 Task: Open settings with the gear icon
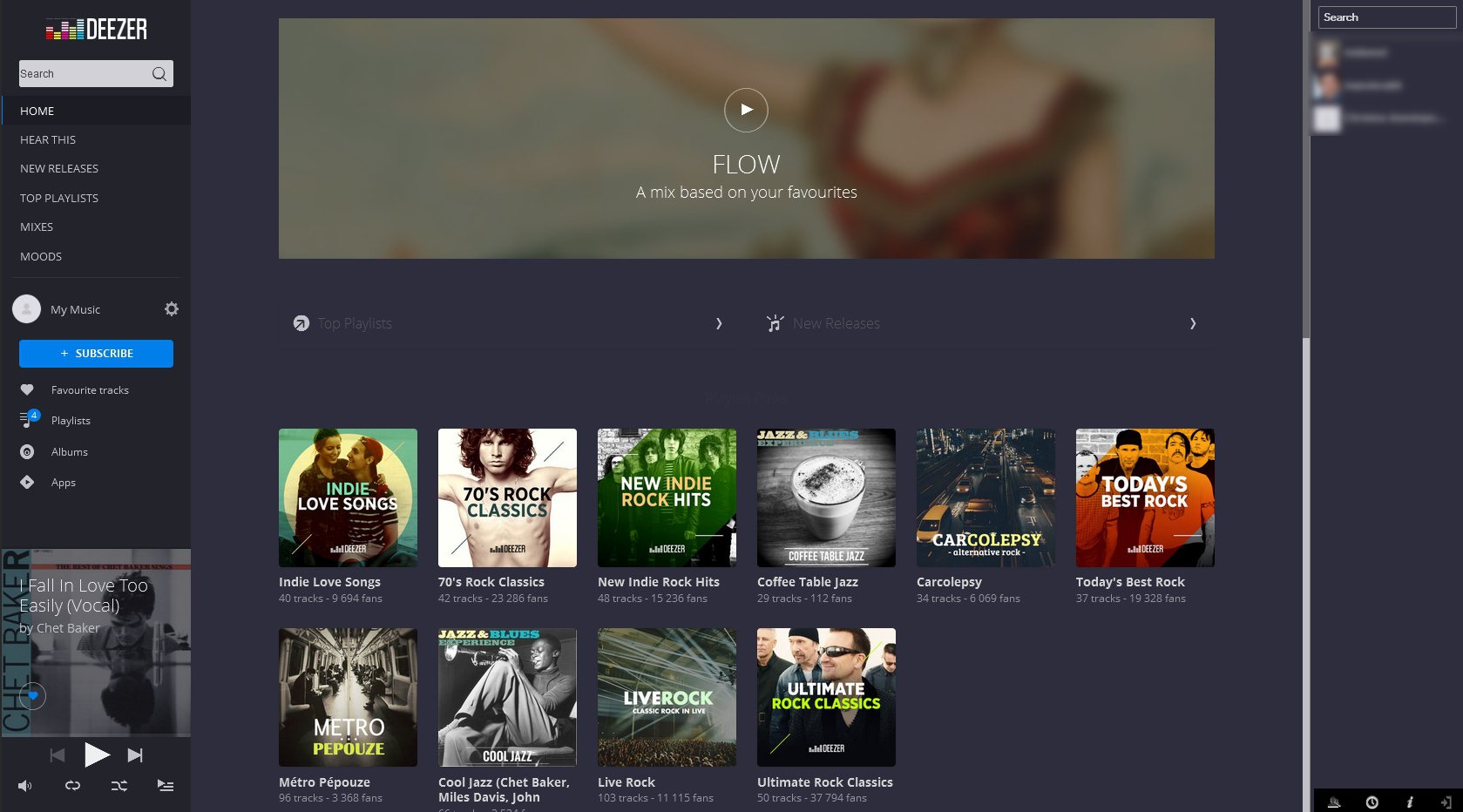(x=172, y=309)
